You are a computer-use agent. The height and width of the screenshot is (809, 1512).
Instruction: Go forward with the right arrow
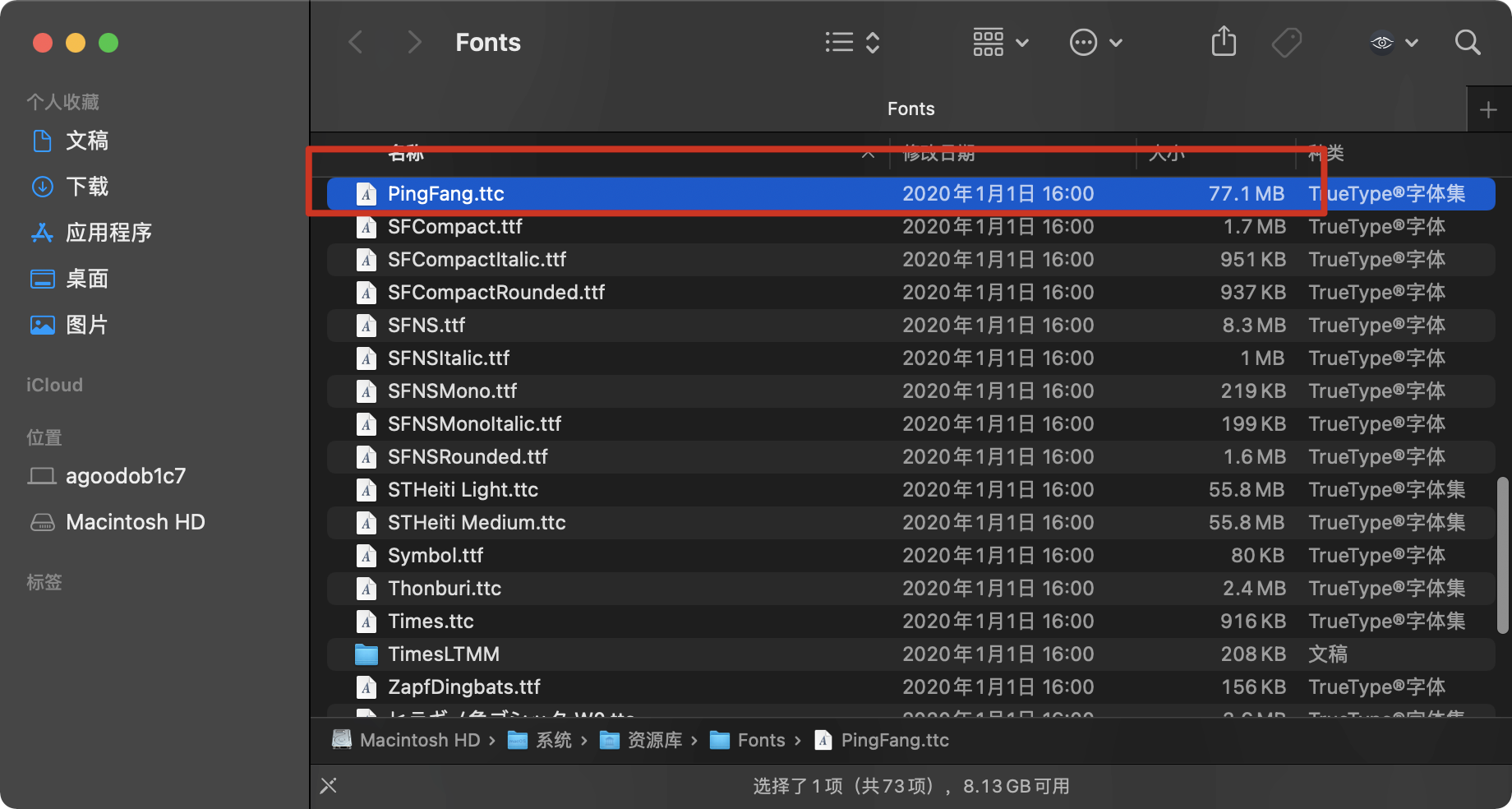click(414, 42)
